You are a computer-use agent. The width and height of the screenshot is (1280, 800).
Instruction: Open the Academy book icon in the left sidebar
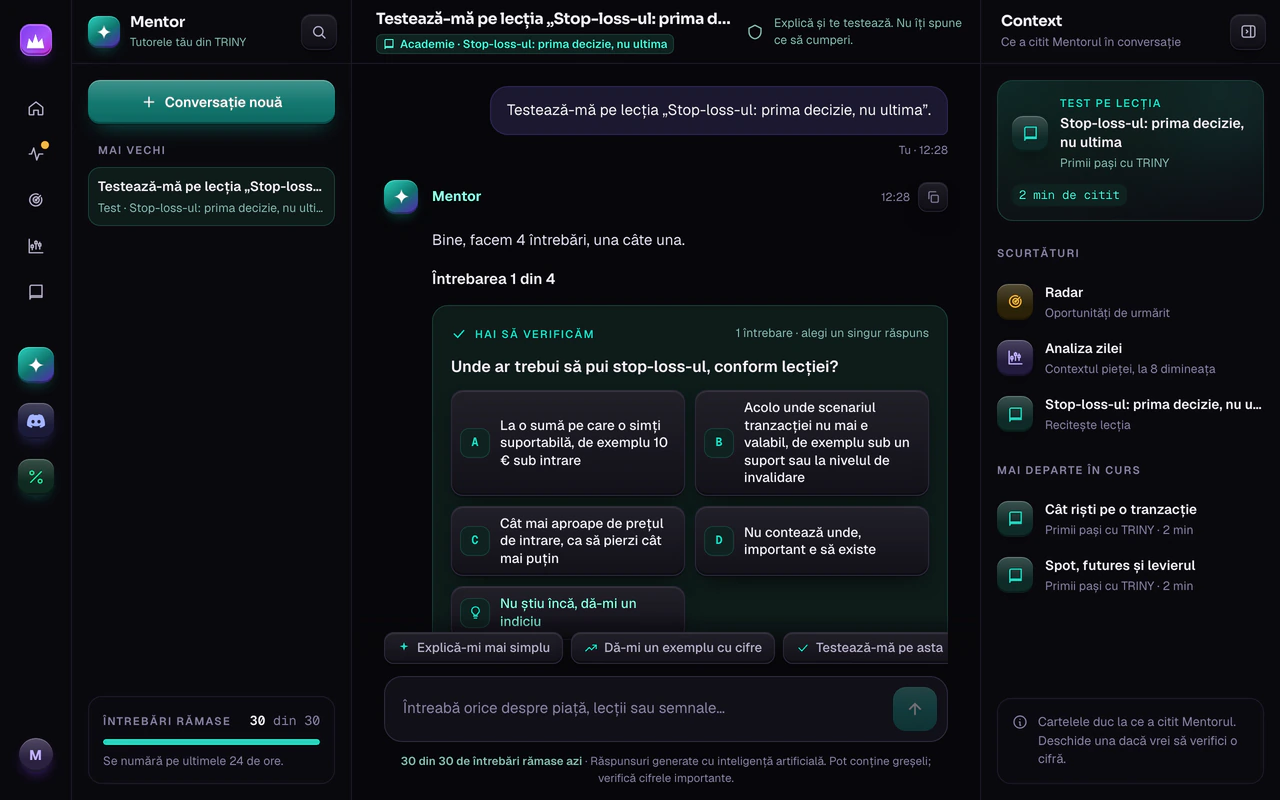[36, 292]
